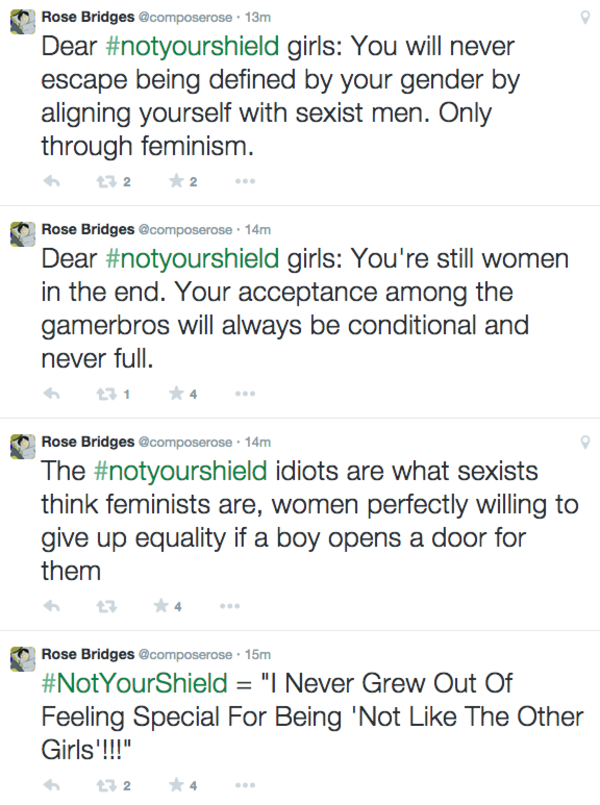600x805 pixels.
Task: Click the reply icon on the first tweet
Action: click(52, 181)
